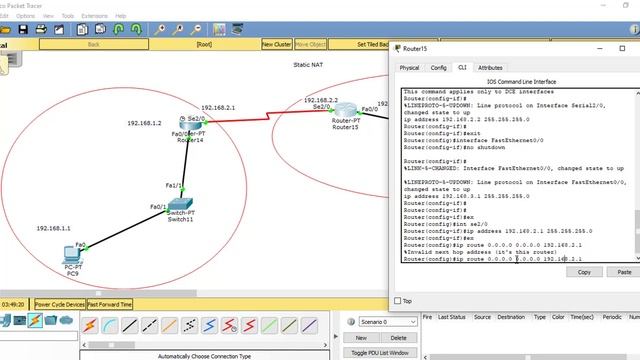
Task: Click the Move Object button
Action: point(310,44)
